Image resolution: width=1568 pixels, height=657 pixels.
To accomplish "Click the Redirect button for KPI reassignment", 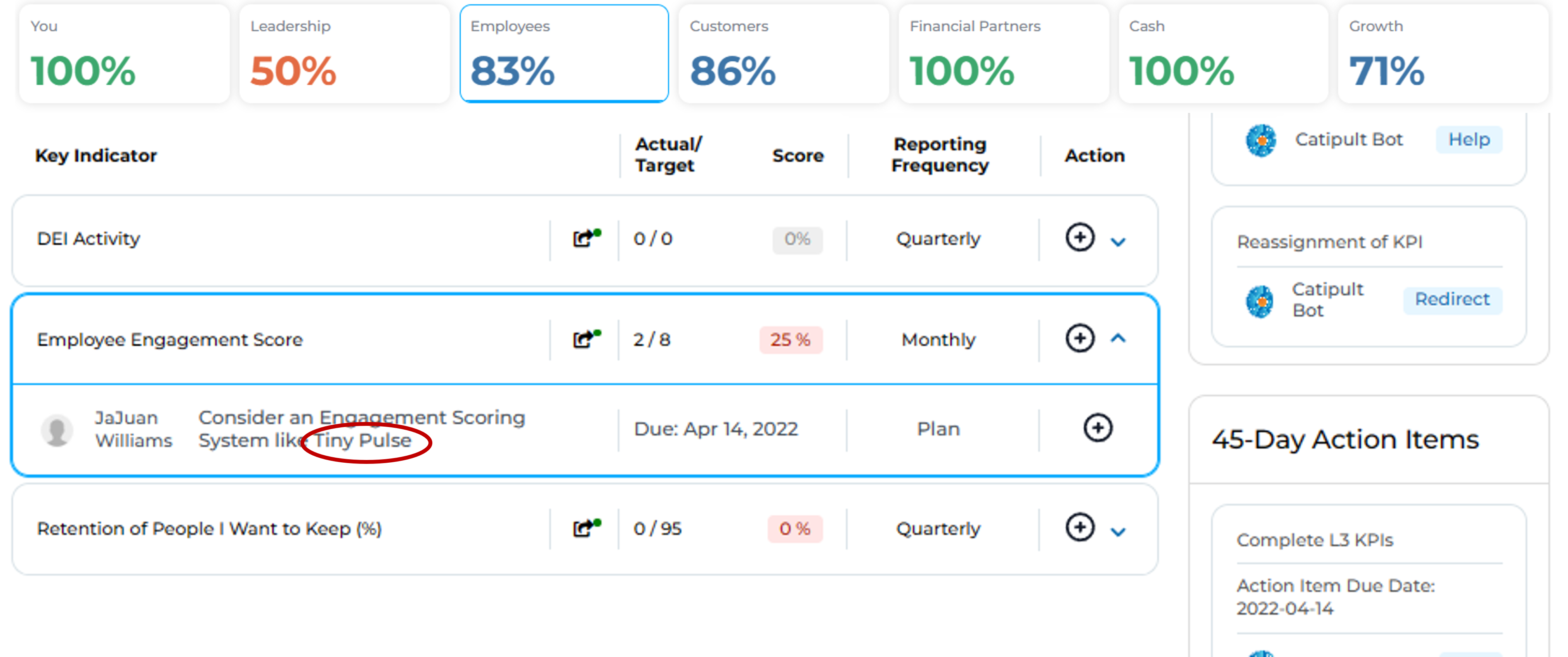I will (x=1452, y=299).
